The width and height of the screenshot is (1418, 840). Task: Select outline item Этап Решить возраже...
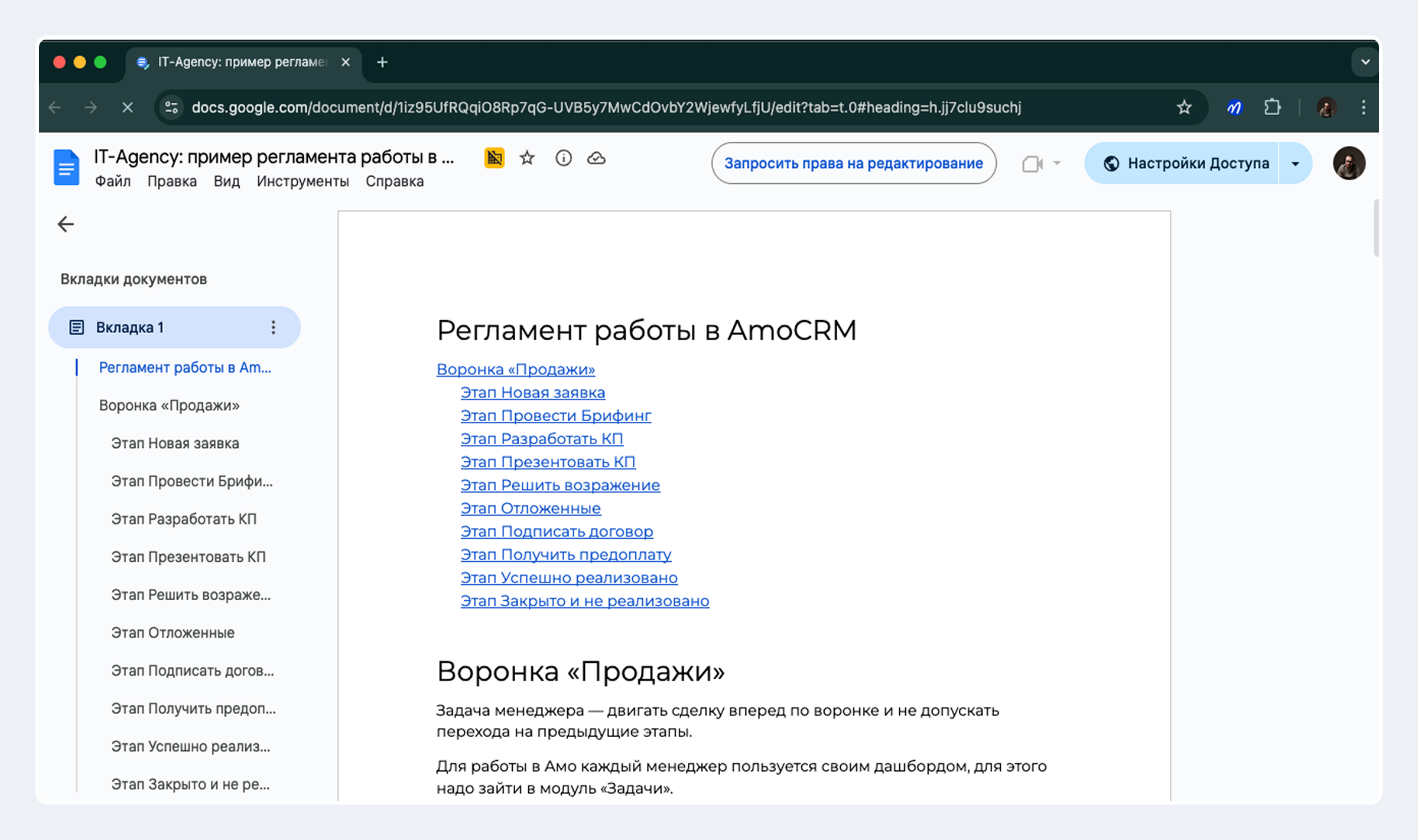click(191, 595)
